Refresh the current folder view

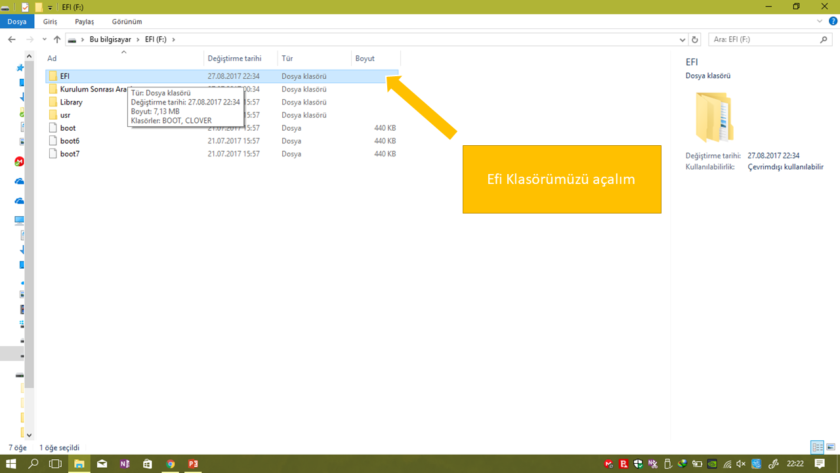point(695,40)
